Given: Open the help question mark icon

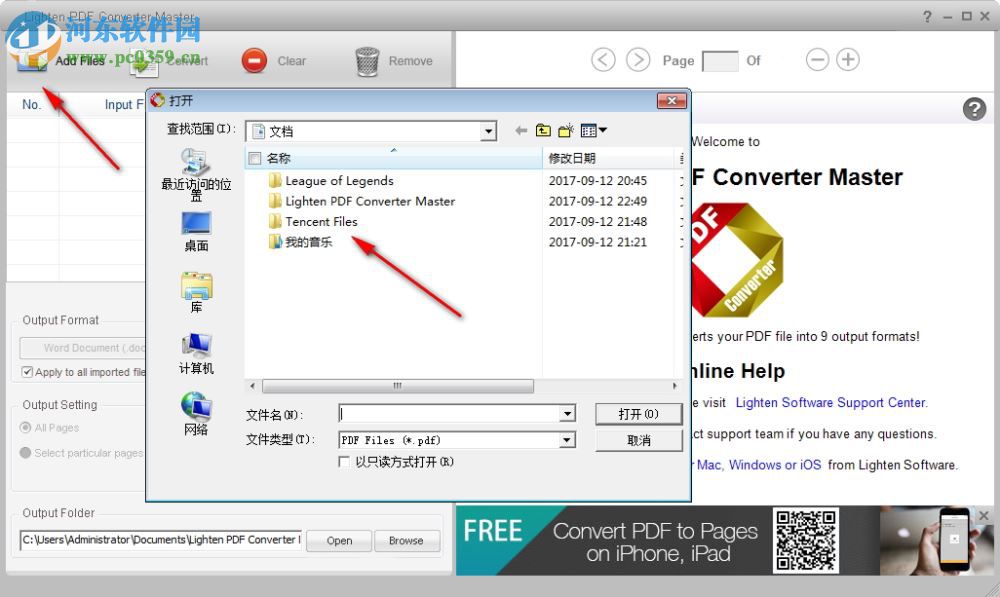Looking at the screenshot, I should pos(975,109).
